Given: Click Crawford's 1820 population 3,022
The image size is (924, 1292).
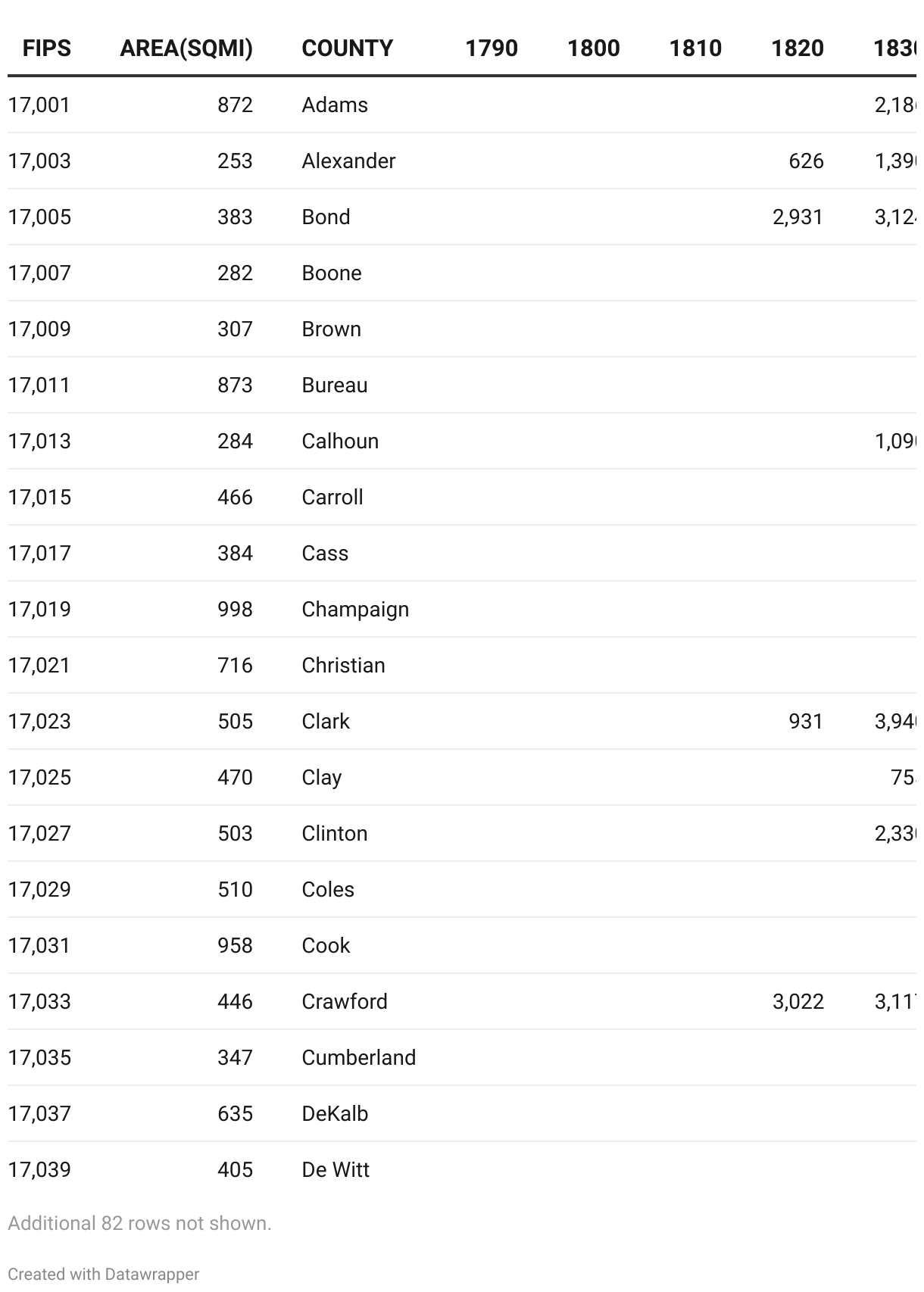Looking at the screenshot, I should (798, 1001).
